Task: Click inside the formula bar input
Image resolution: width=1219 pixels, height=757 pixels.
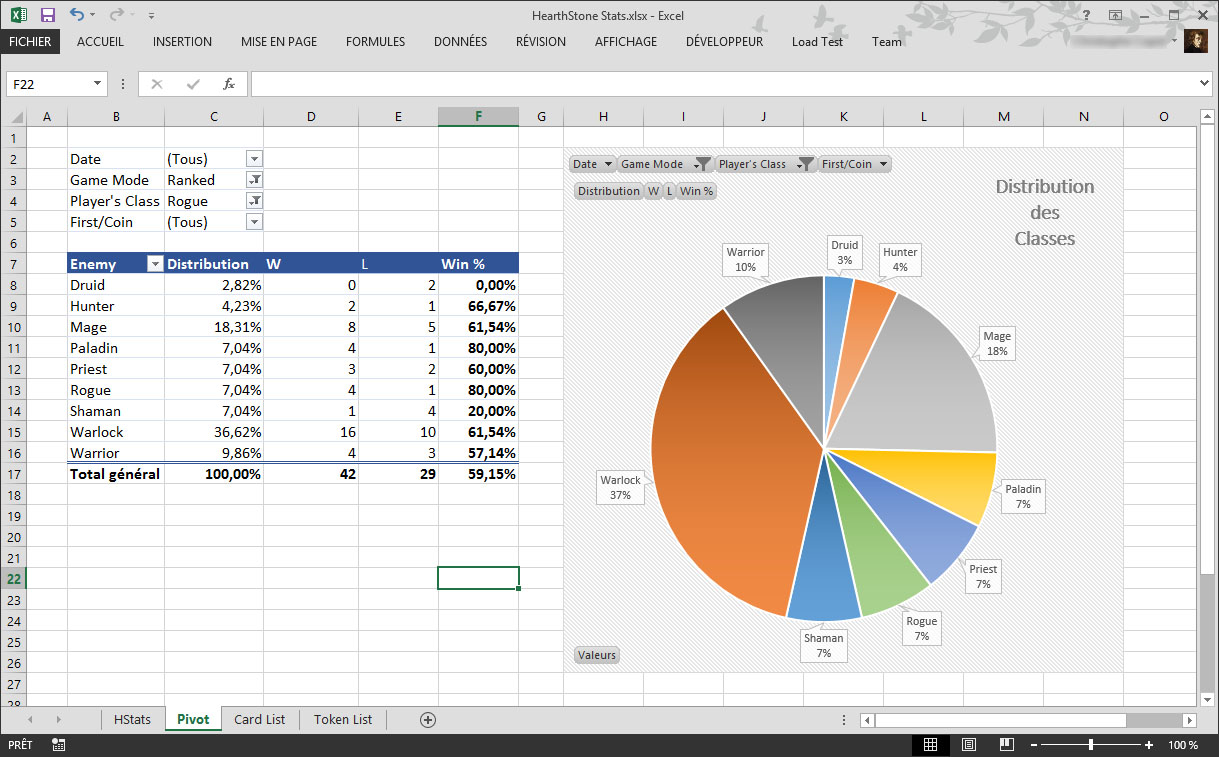Action: tap(722, 84)
